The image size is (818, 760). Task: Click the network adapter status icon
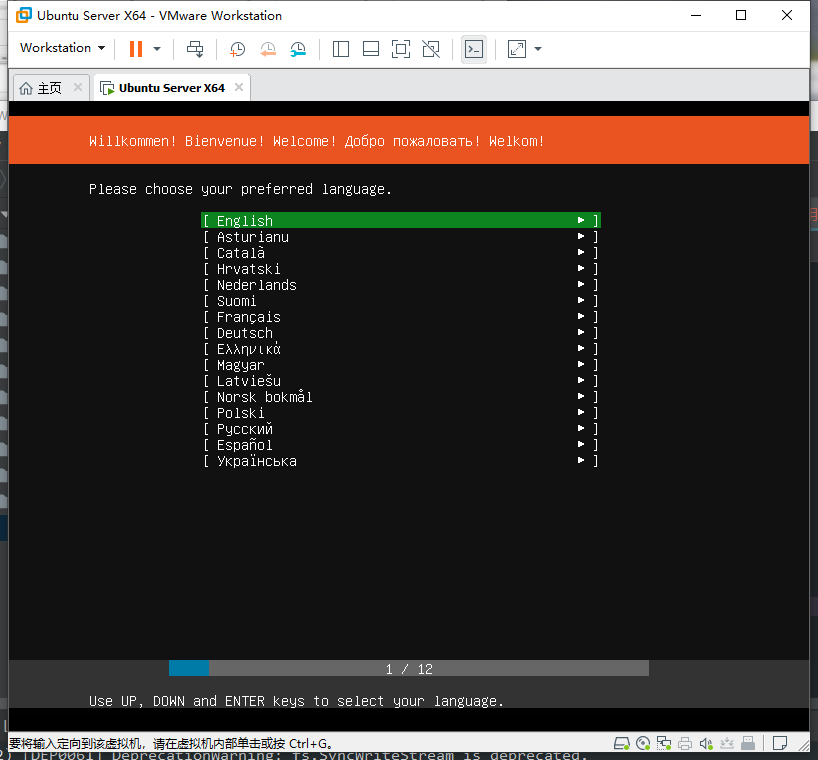pos(664,743)
